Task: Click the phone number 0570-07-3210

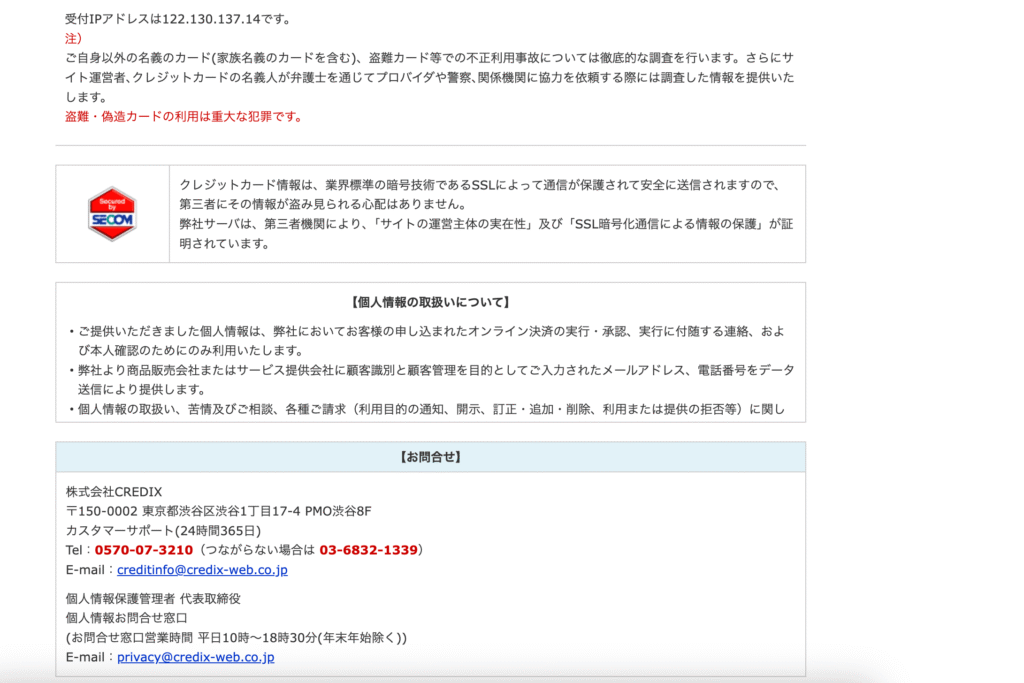Action: (144, 550)
